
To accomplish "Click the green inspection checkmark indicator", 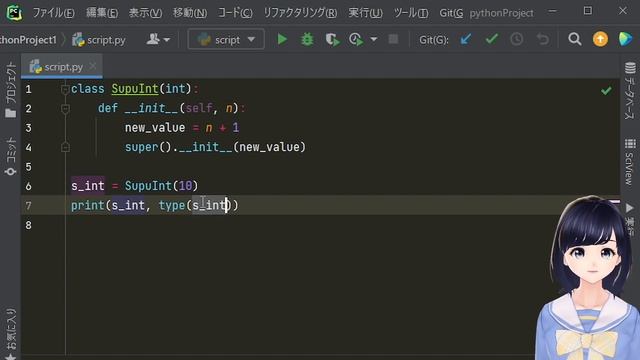I will [x=606, y=90].
